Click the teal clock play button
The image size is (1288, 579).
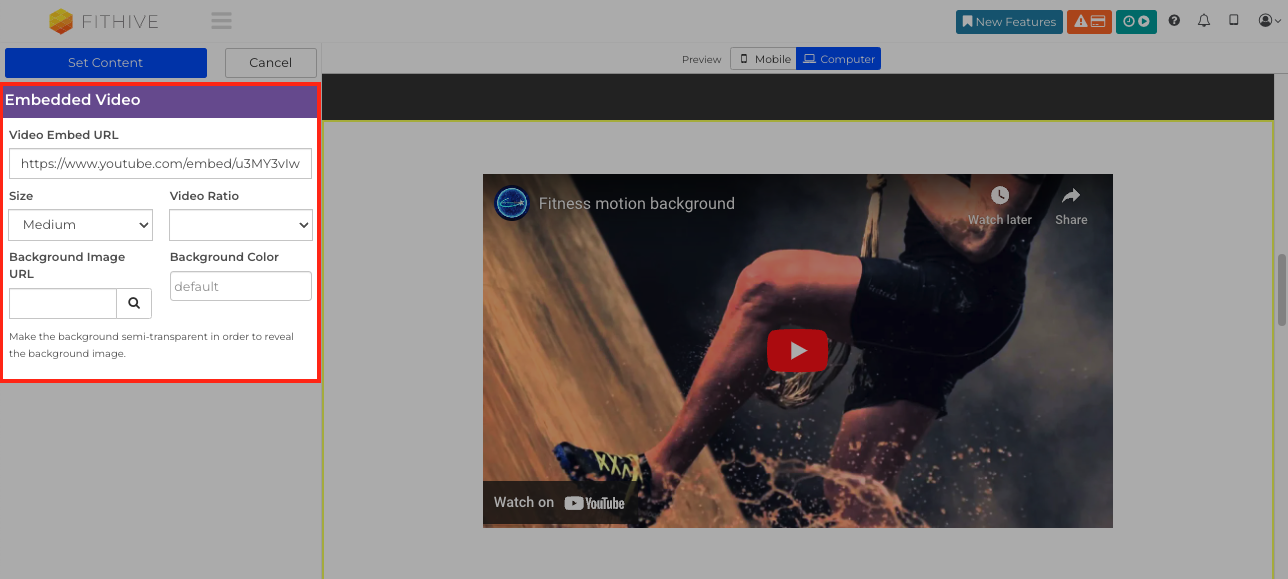tap(1136, 21)
